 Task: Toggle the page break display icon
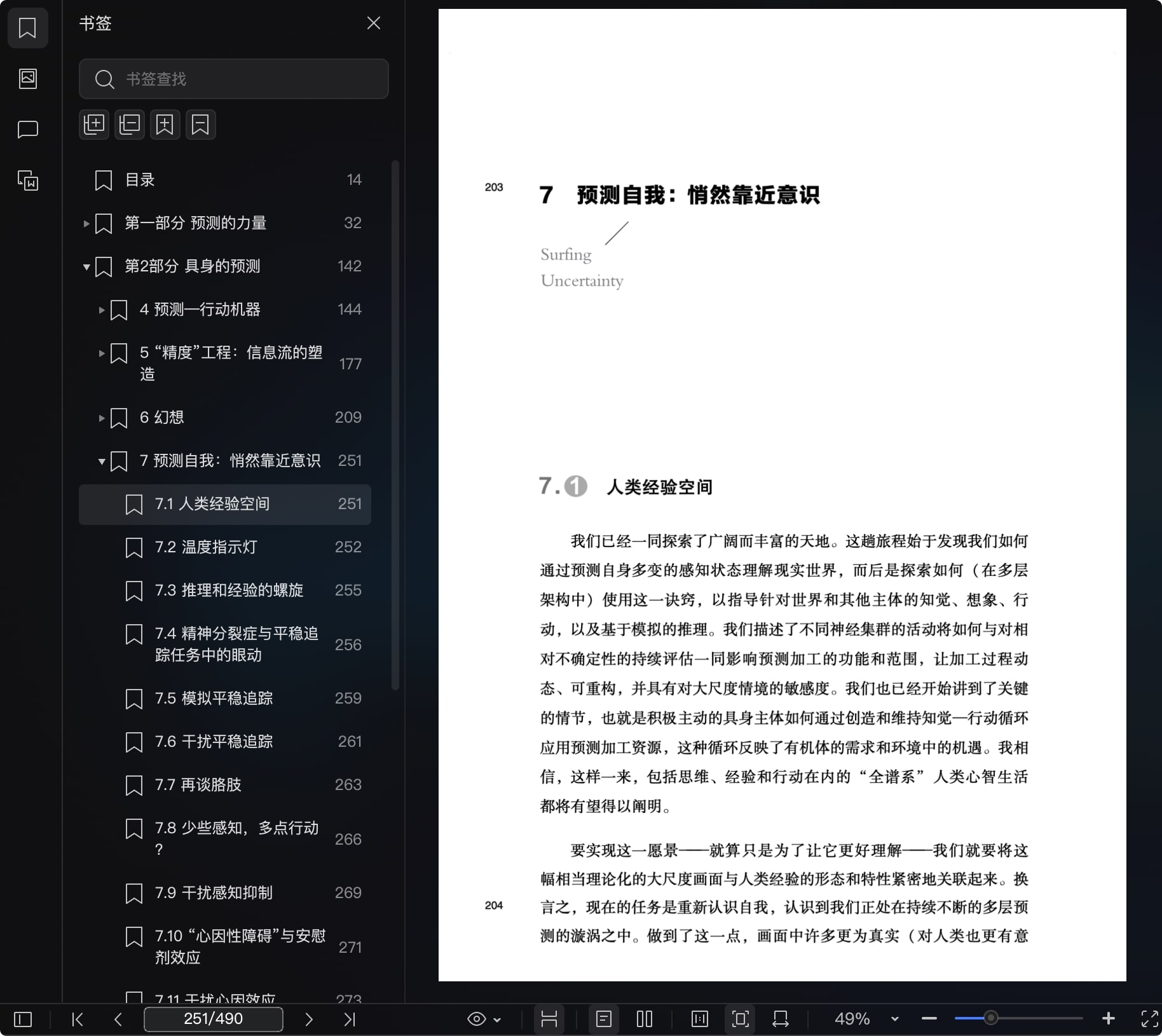tap(549, 1019)
